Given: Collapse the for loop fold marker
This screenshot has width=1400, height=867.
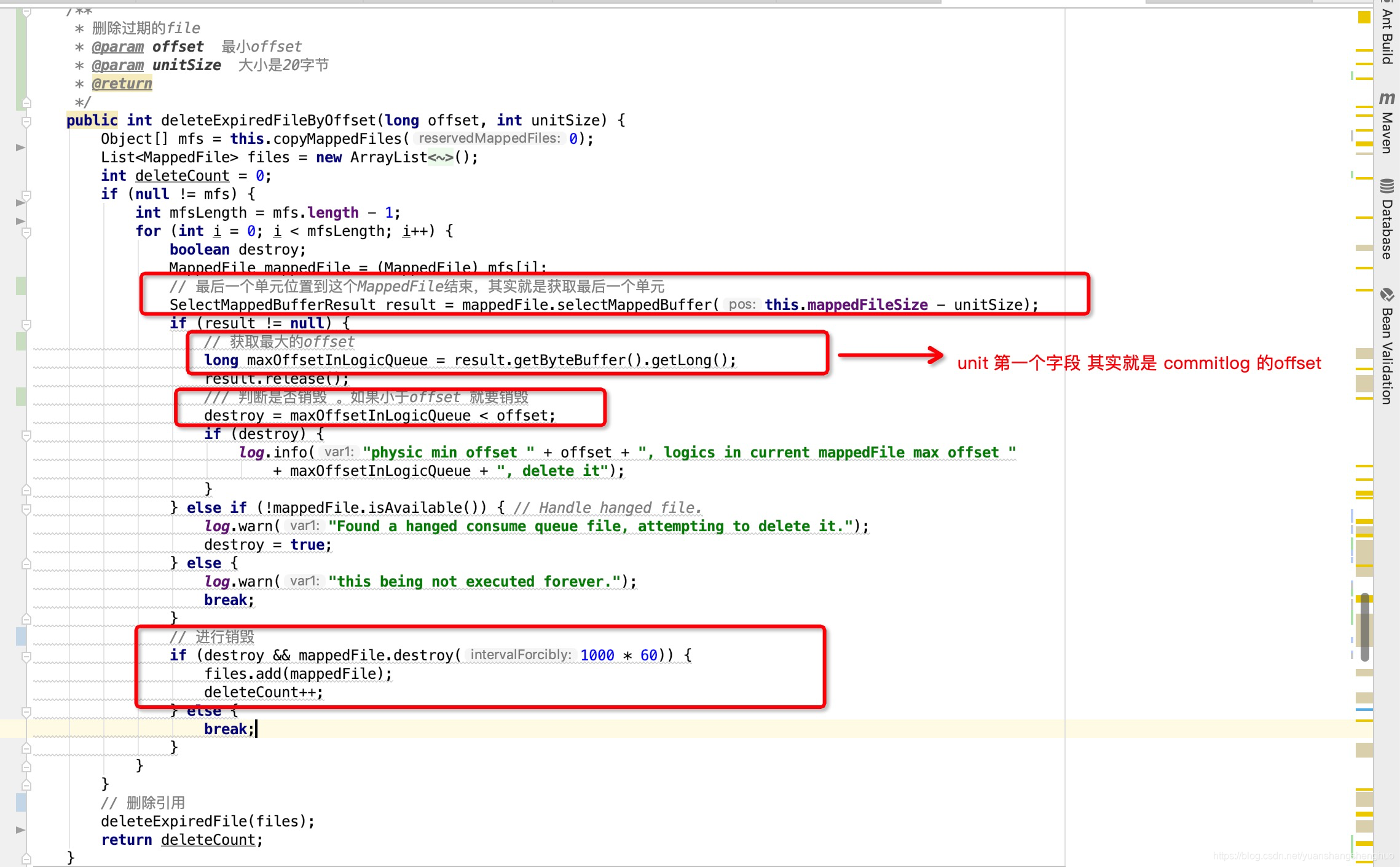Looking at the screenshot, I should pyautogui.click(x=26, y=232).
